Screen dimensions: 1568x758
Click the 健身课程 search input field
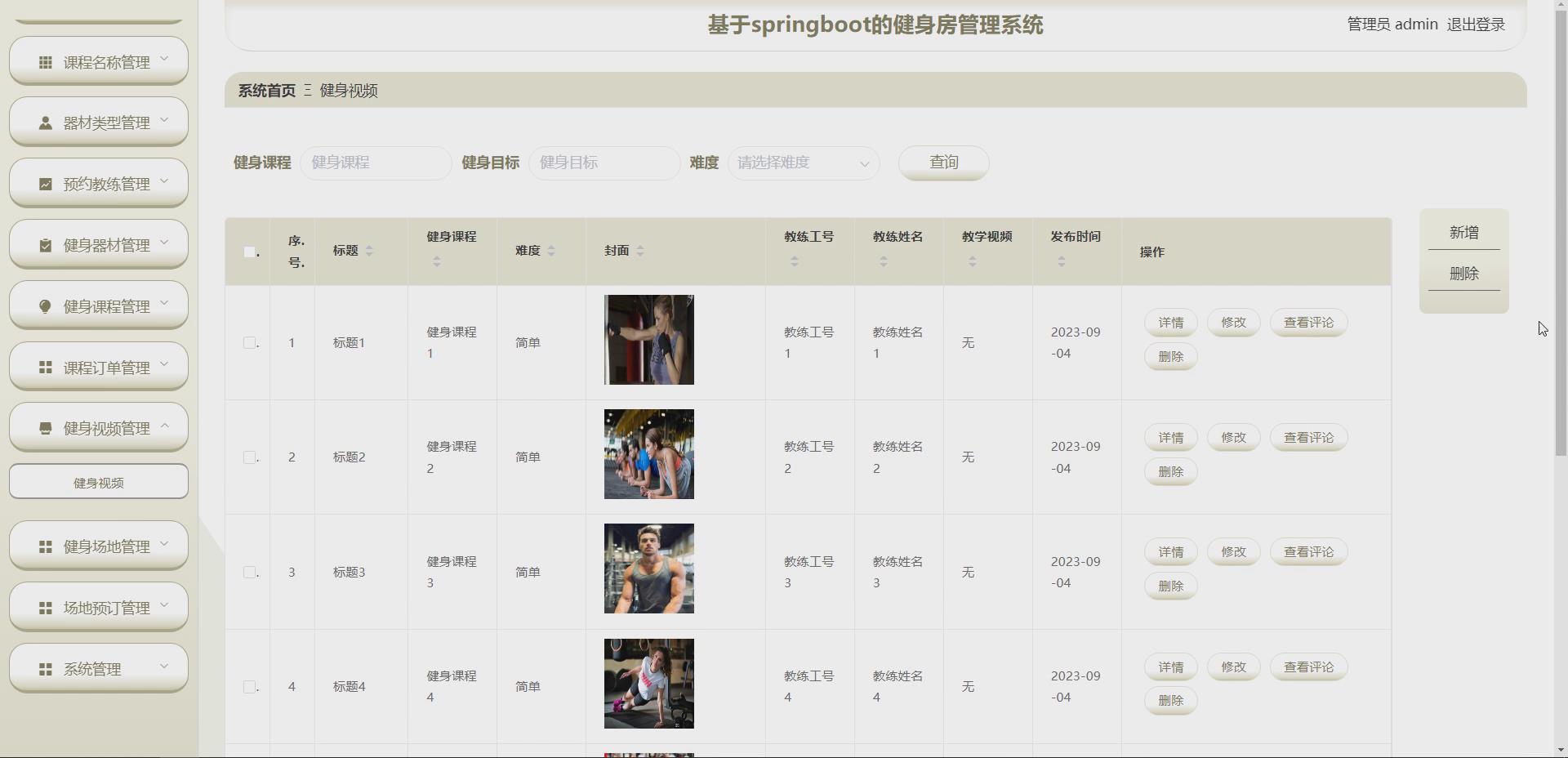click(376, 163)
